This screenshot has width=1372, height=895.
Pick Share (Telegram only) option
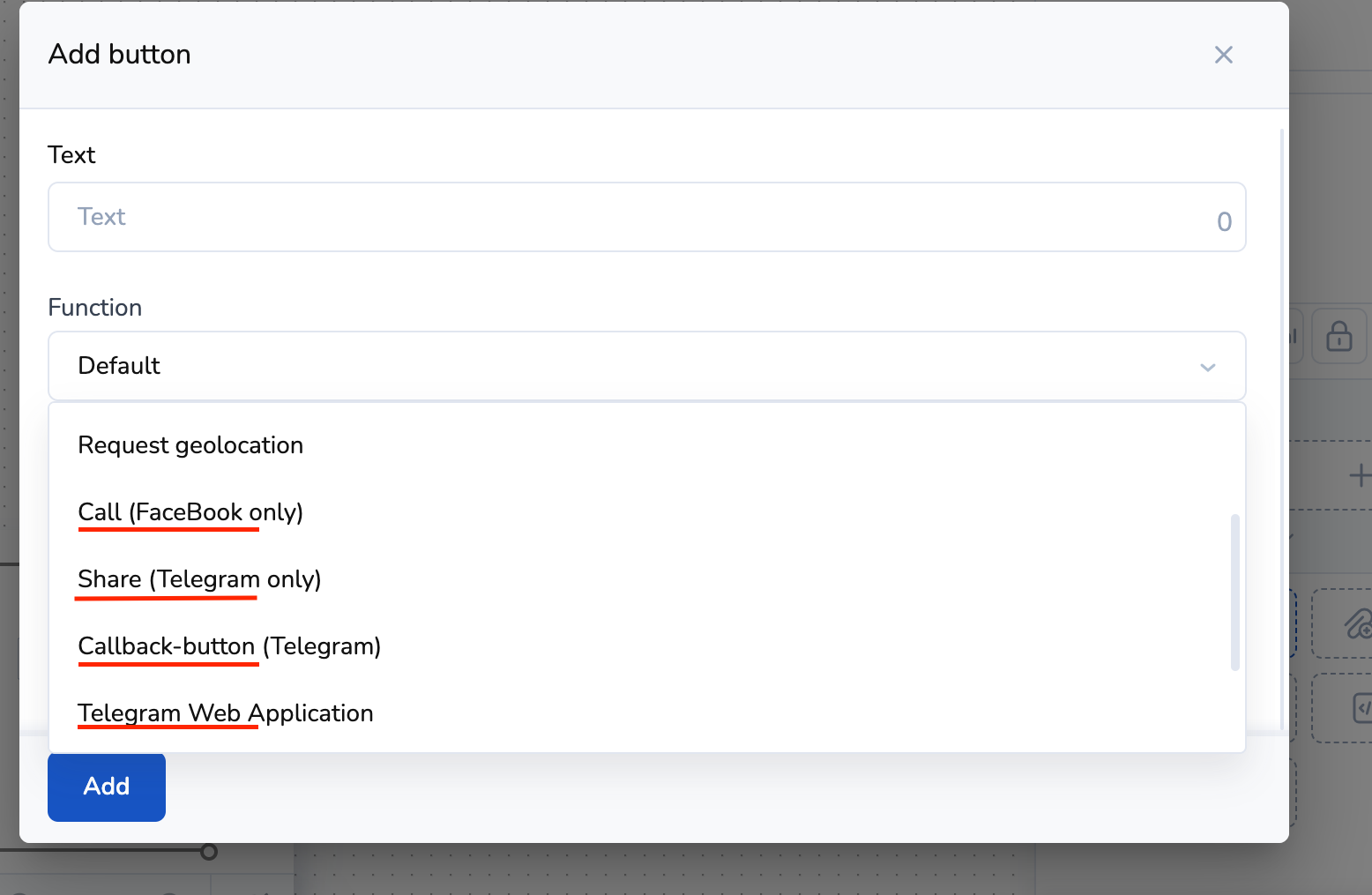tap(199, 579)
